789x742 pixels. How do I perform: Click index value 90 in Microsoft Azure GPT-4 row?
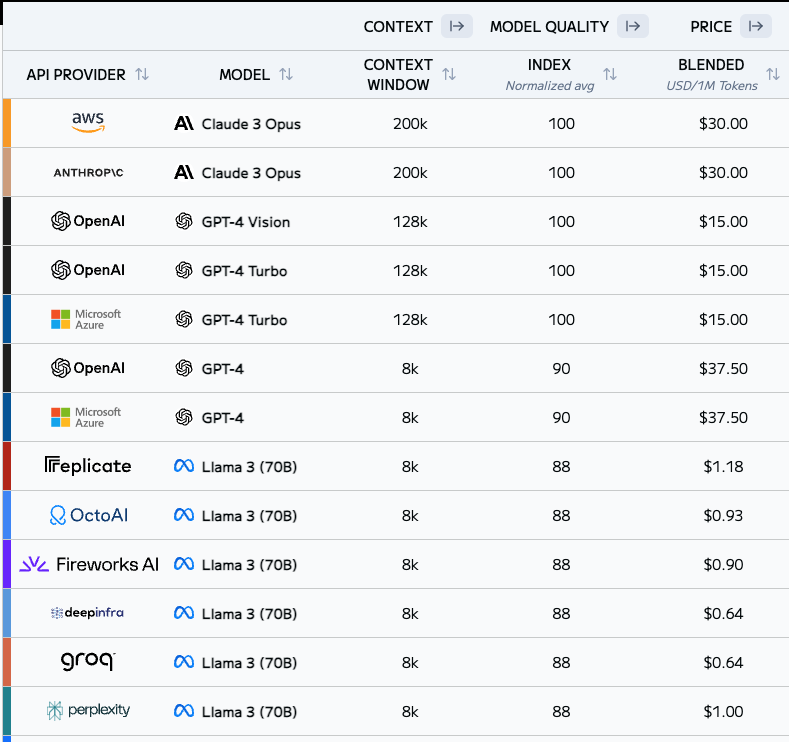tap(561, 418)
